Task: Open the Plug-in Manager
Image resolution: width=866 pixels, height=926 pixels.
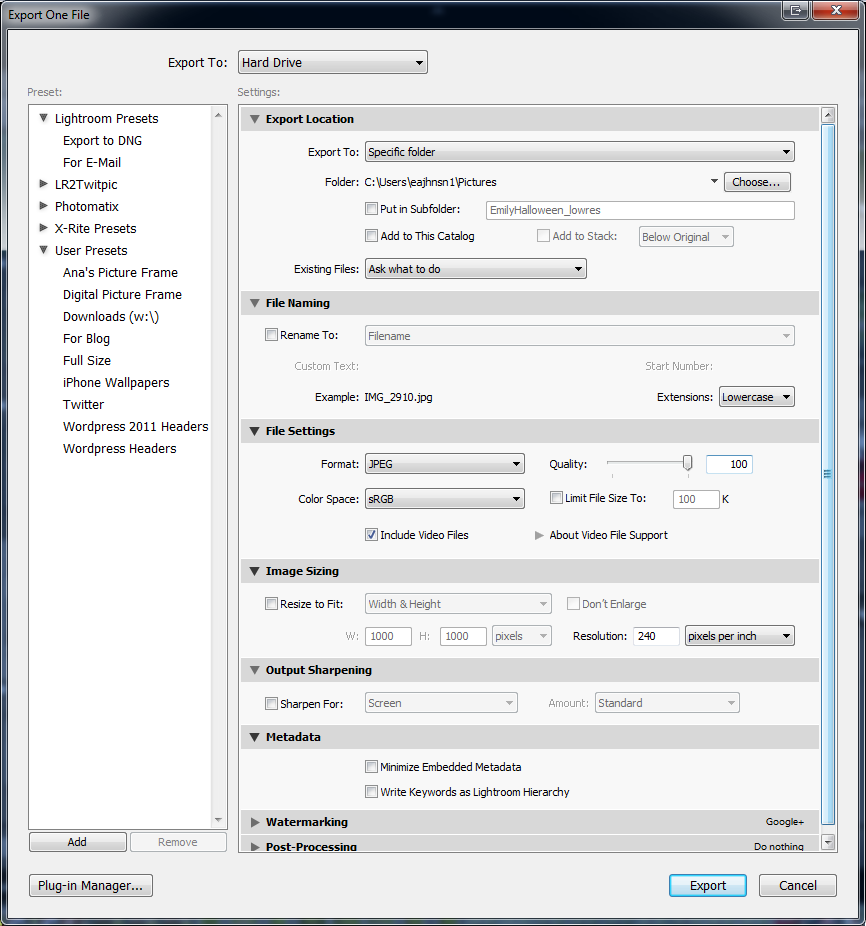Action: [91, 885]
